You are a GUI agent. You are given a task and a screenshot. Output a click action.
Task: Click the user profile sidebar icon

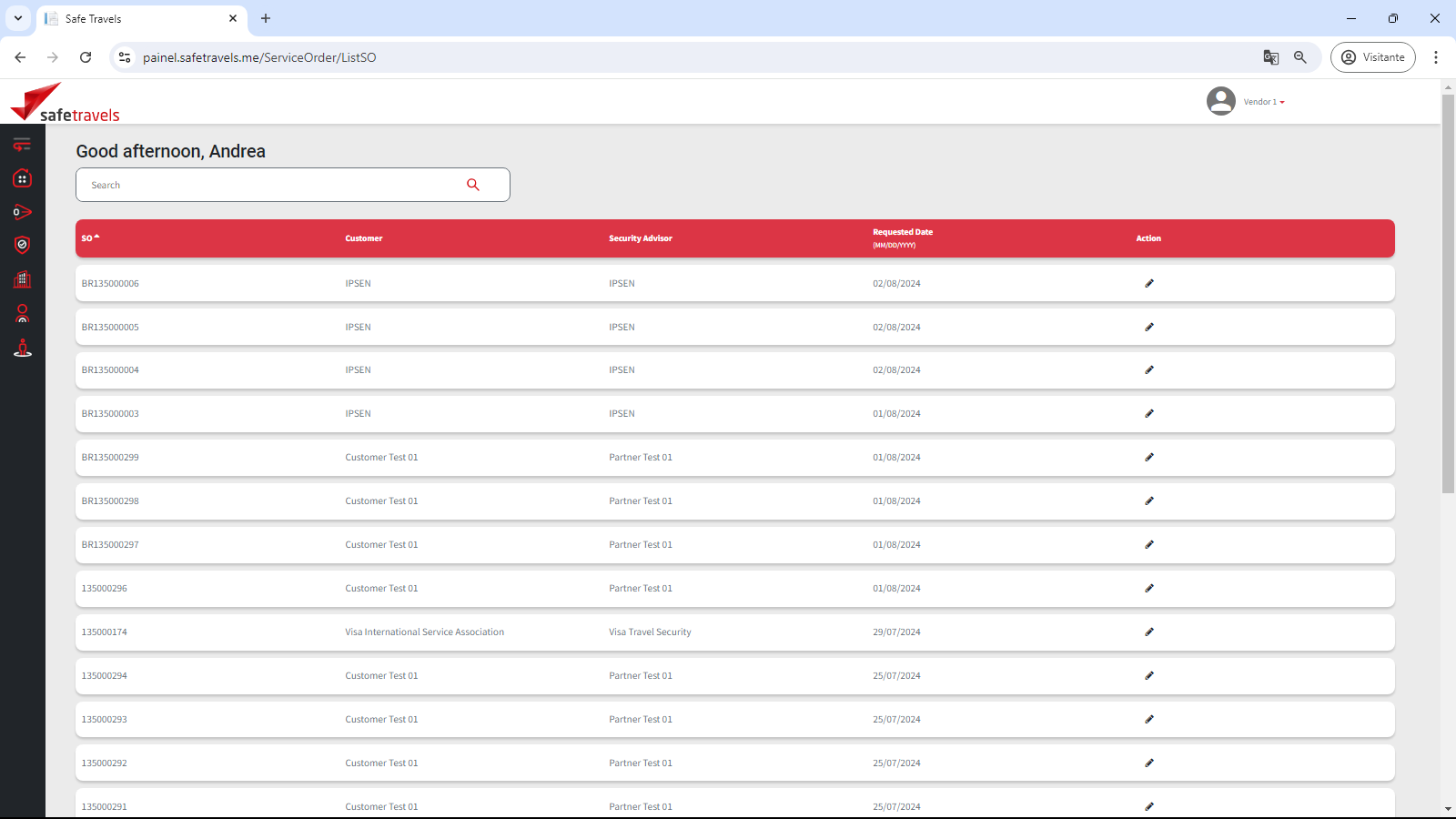pos(22,314)
